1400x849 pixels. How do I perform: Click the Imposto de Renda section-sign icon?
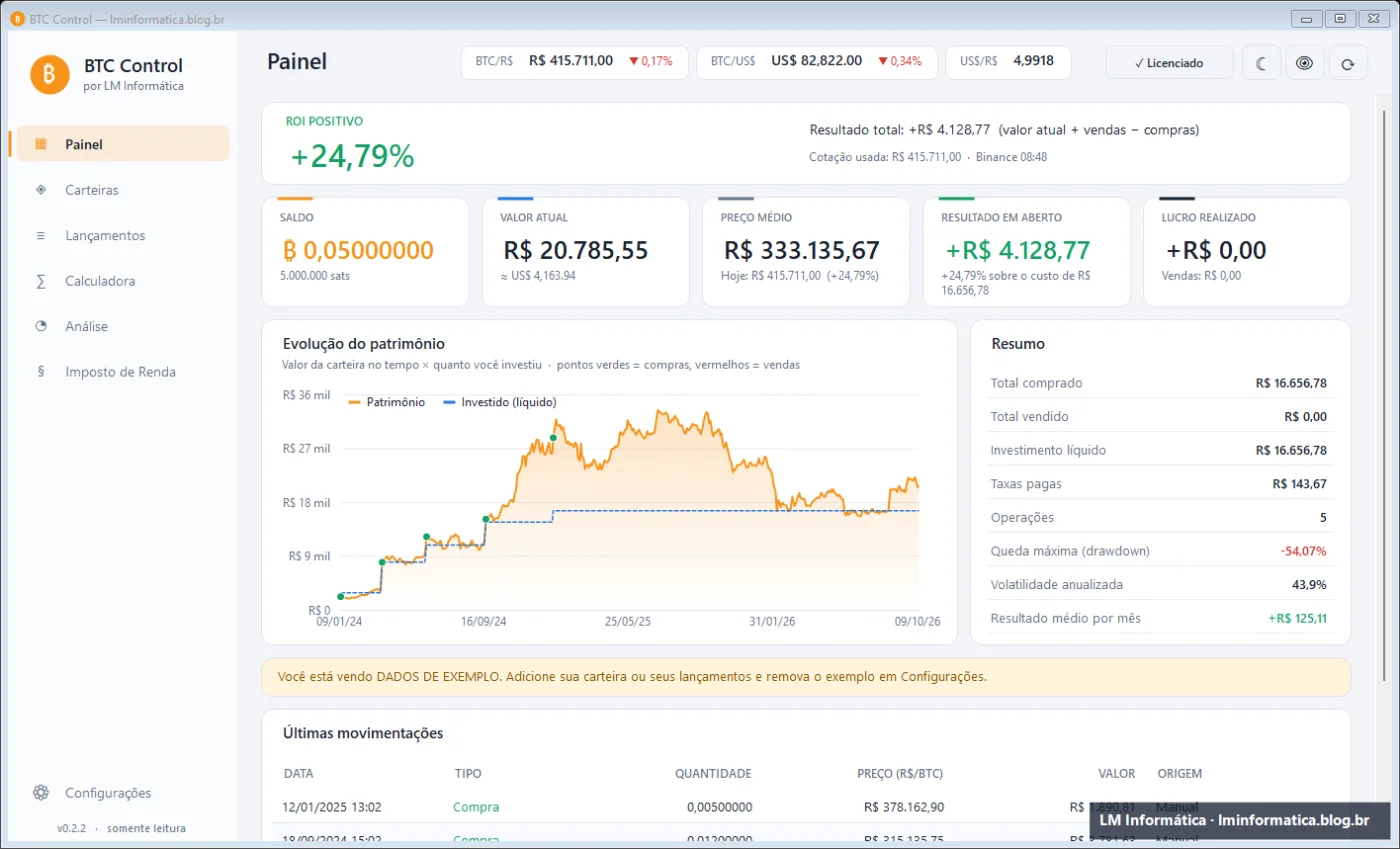pyautogui.click(x=41, y=371)
